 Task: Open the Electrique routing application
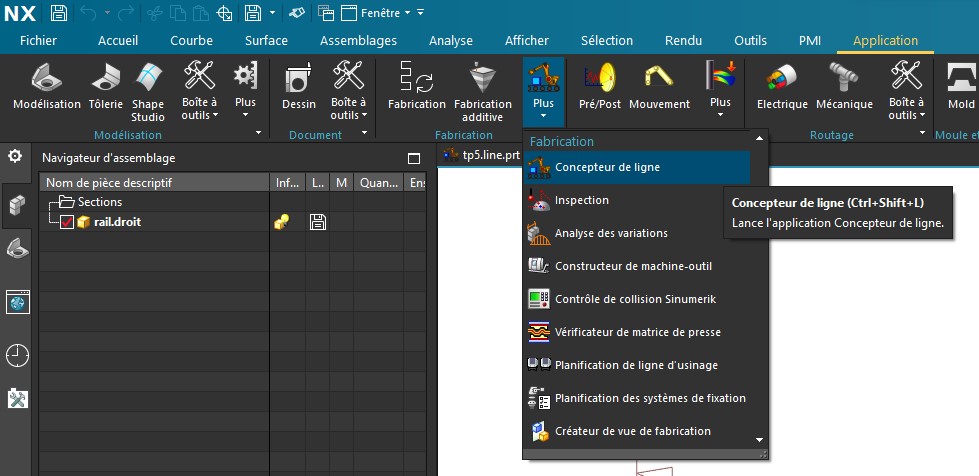[x=782, y=87]
